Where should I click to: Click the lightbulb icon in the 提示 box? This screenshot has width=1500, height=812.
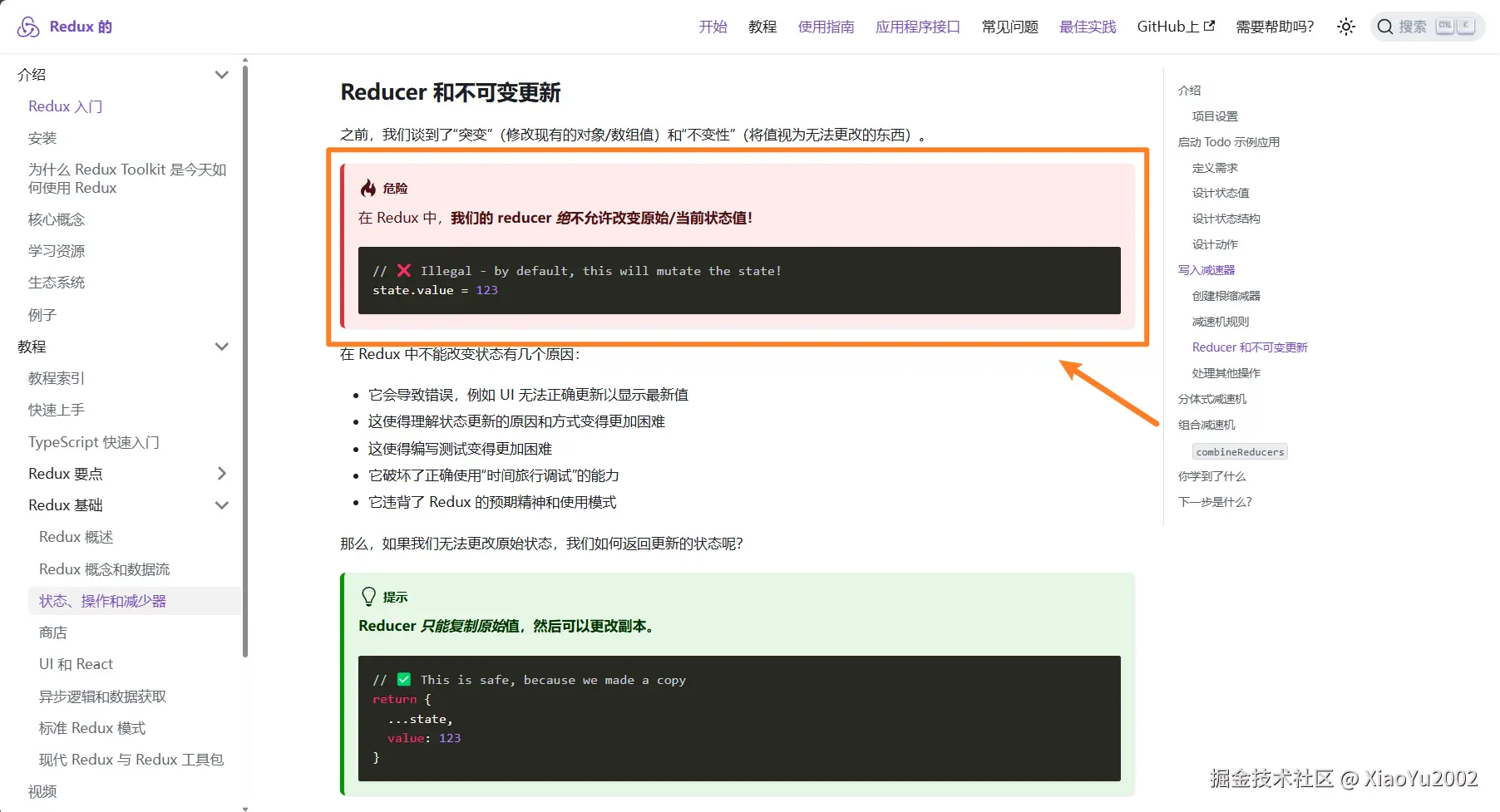[368, 596]
